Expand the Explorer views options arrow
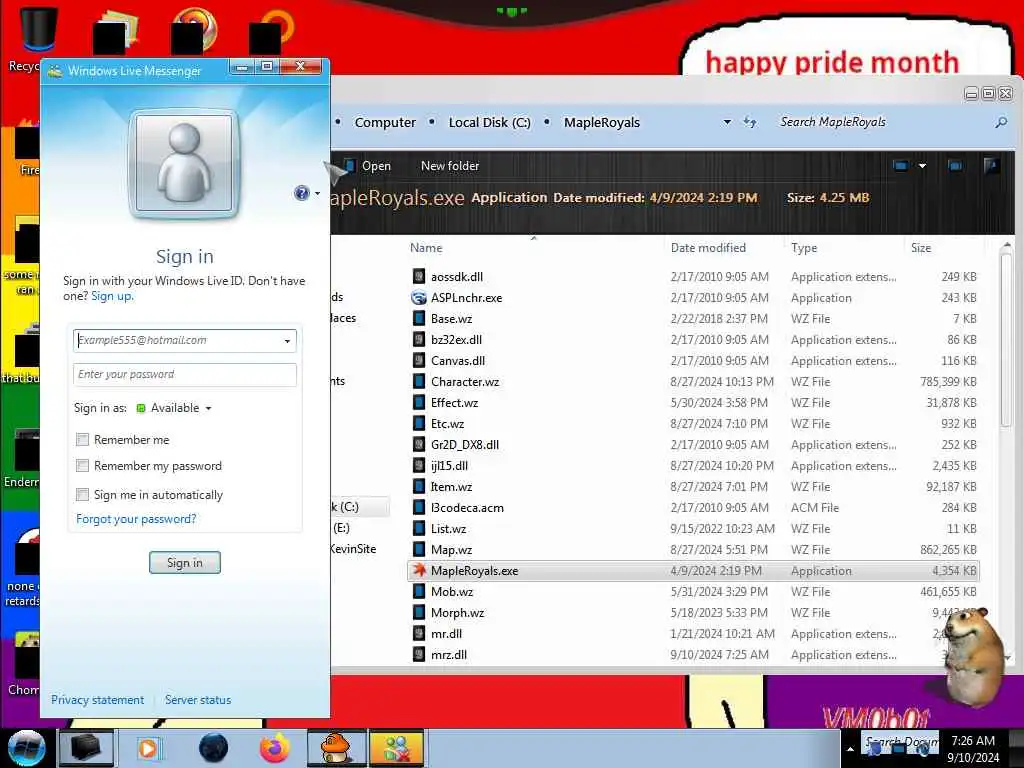The height and width of the screenshot is (768, 1024). click(922, 166)
